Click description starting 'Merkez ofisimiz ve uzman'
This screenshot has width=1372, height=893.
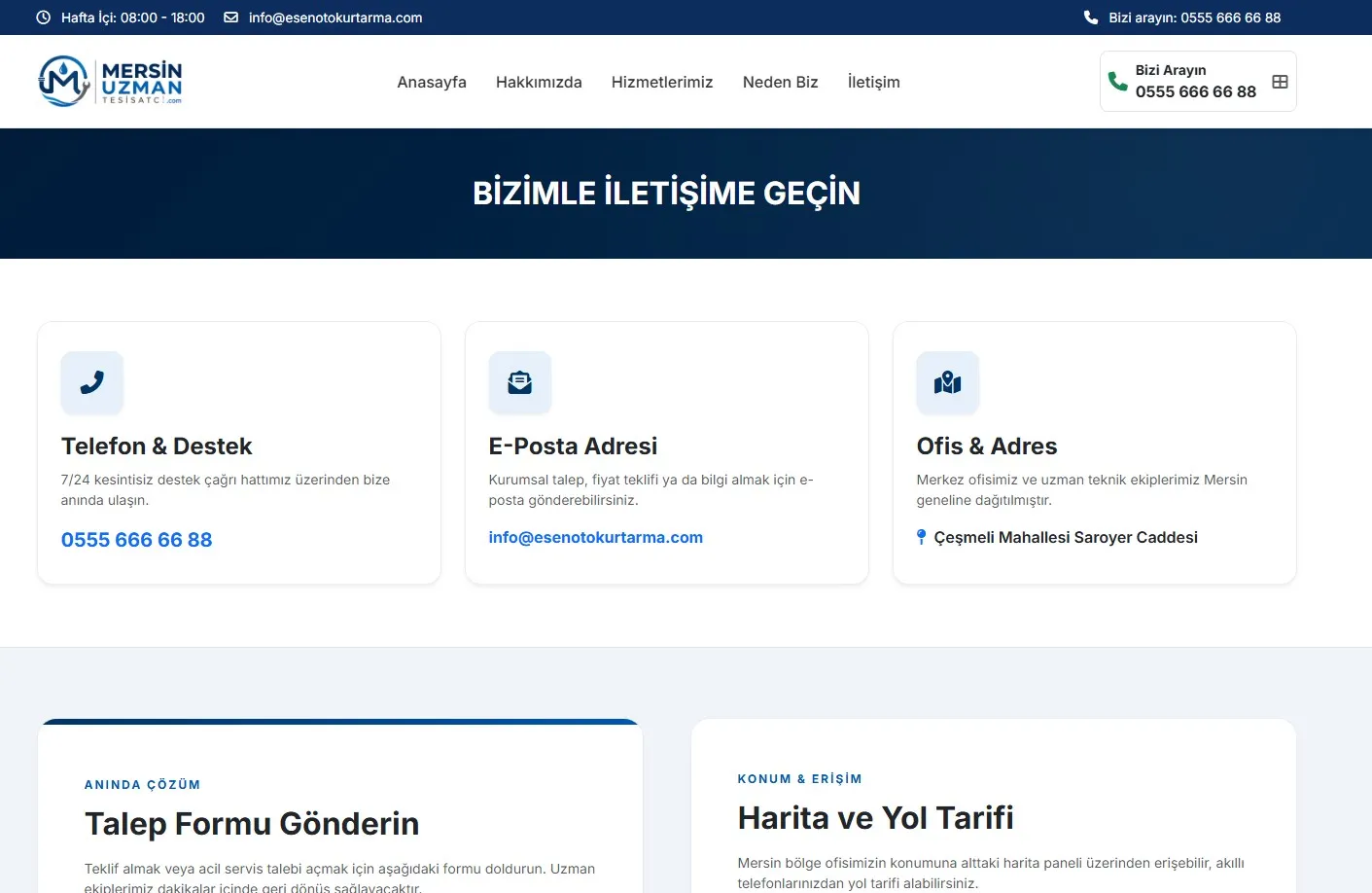[x=1082, y=490]
